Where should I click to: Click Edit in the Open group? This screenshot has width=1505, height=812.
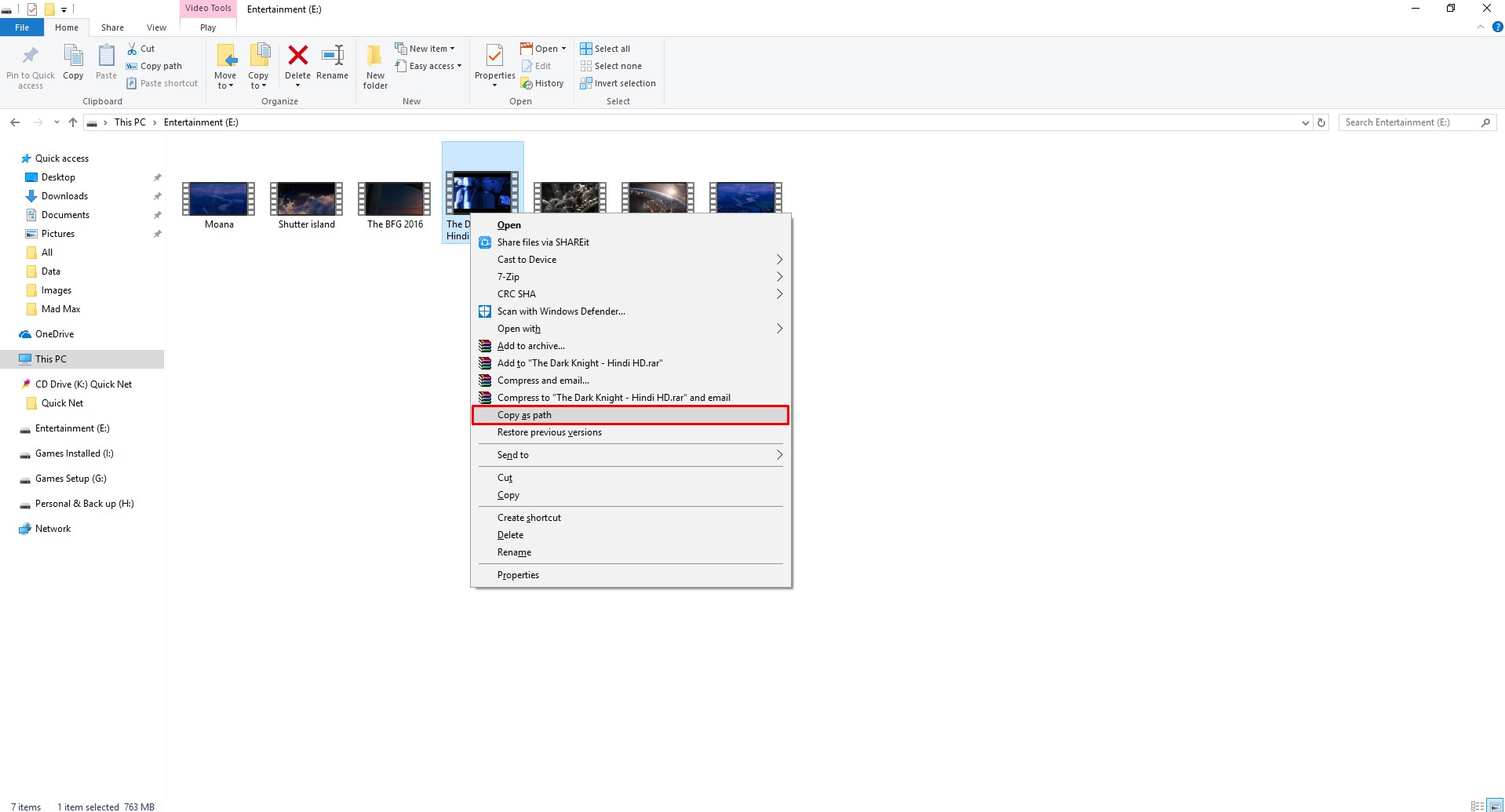tap(536, 66)
